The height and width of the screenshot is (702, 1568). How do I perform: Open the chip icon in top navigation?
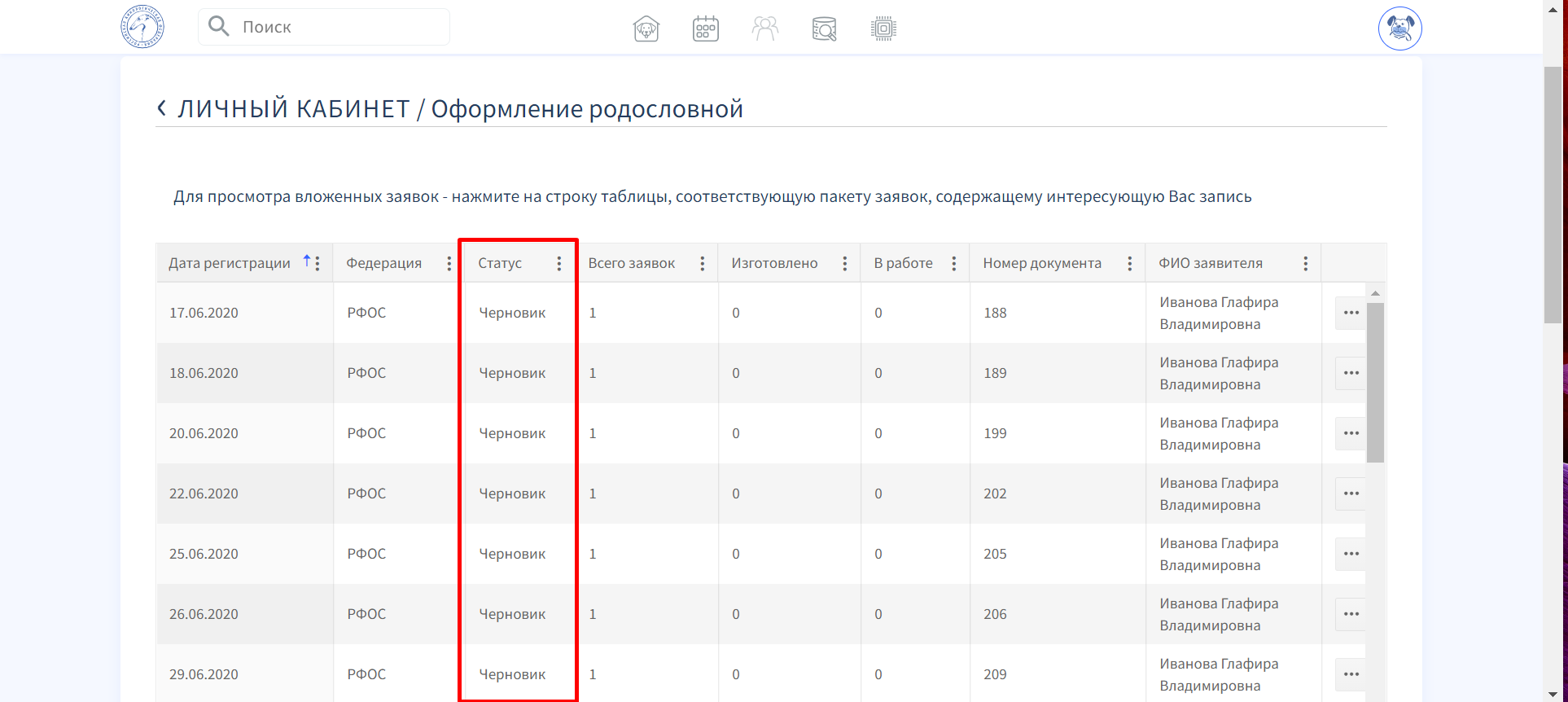tap(883, 29)
